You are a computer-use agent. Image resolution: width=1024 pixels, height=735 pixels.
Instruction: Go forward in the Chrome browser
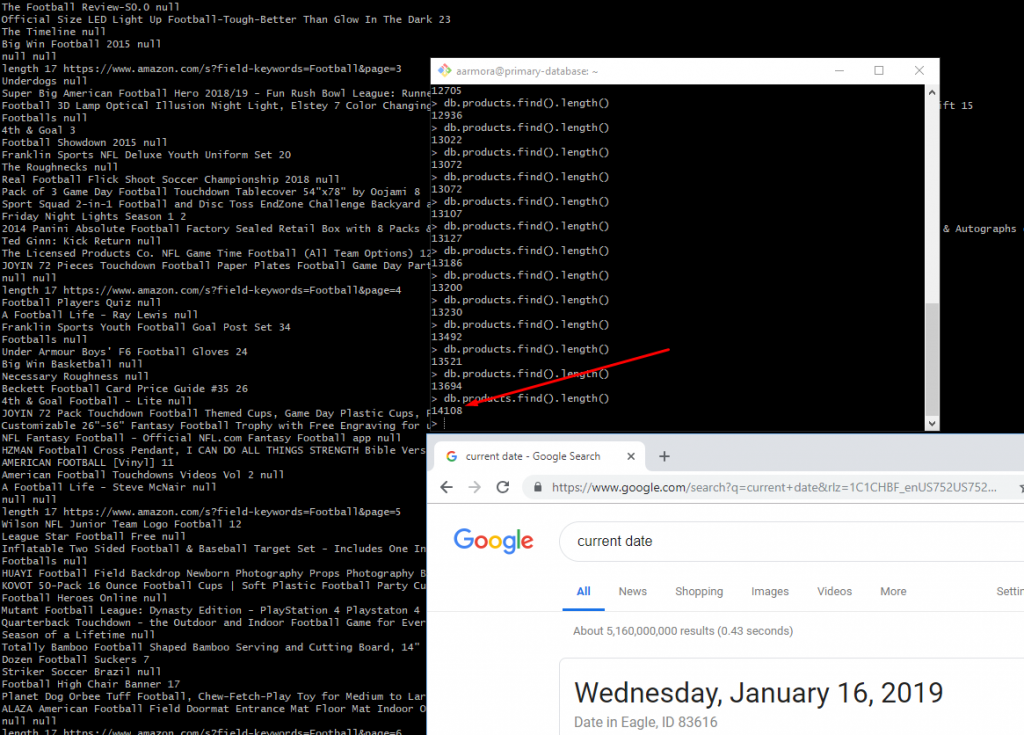474,487
